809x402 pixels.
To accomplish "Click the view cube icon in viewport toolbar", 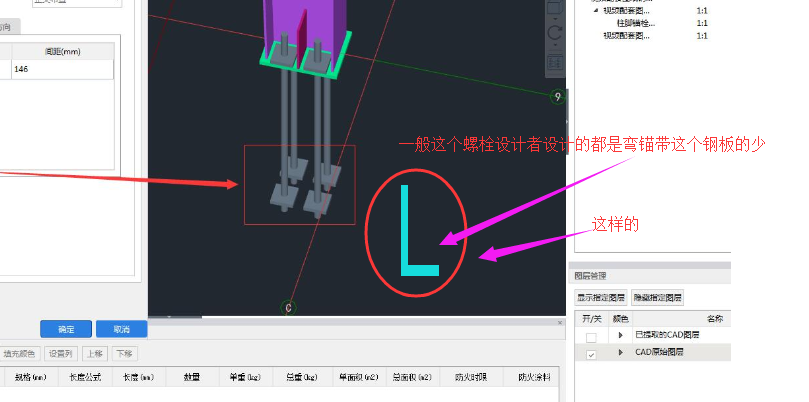I will tap(555, 7).
